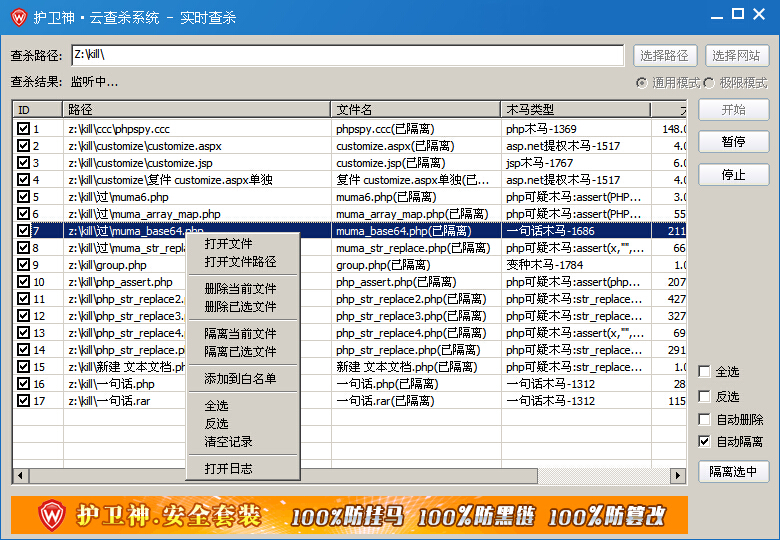Image resolution: width=780 pixels, height=540 pixels.
Task: Choose 打开文件 from the context menu
Action: click(243, 244)
